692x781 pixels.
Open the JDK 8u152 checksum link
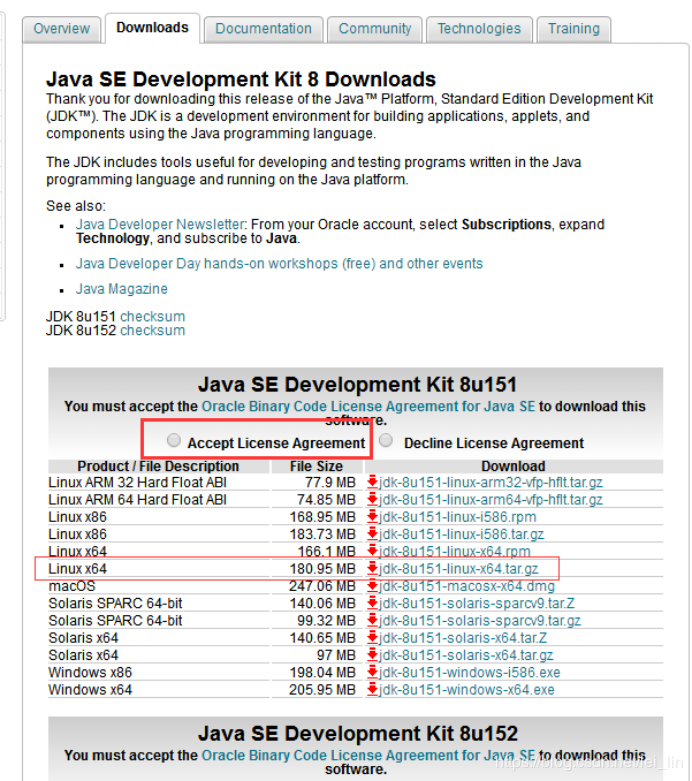[152, 330]
